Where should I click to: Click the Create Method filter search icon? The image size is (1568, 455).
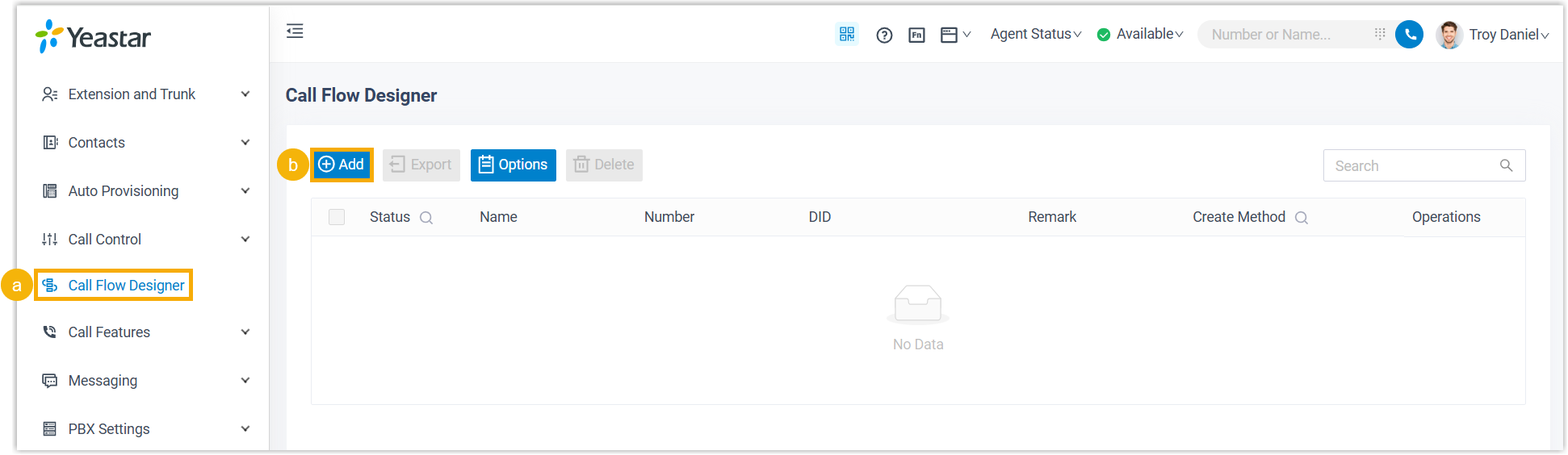(x=1301, y=218)
